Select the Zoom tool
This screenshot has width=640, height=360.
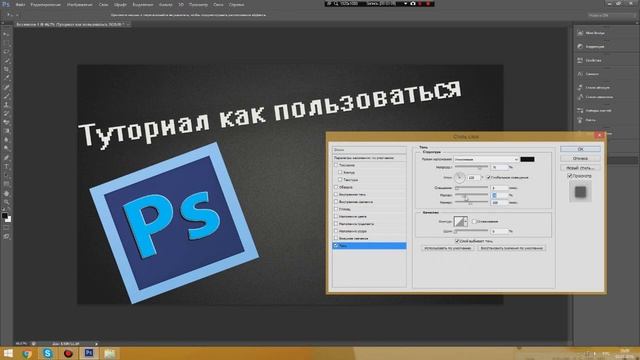tap(6, 202)
